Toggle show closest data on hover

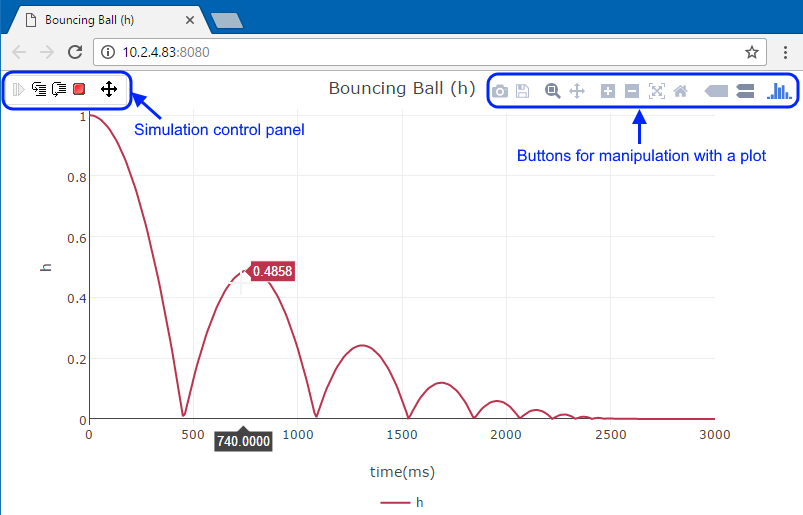716,91
